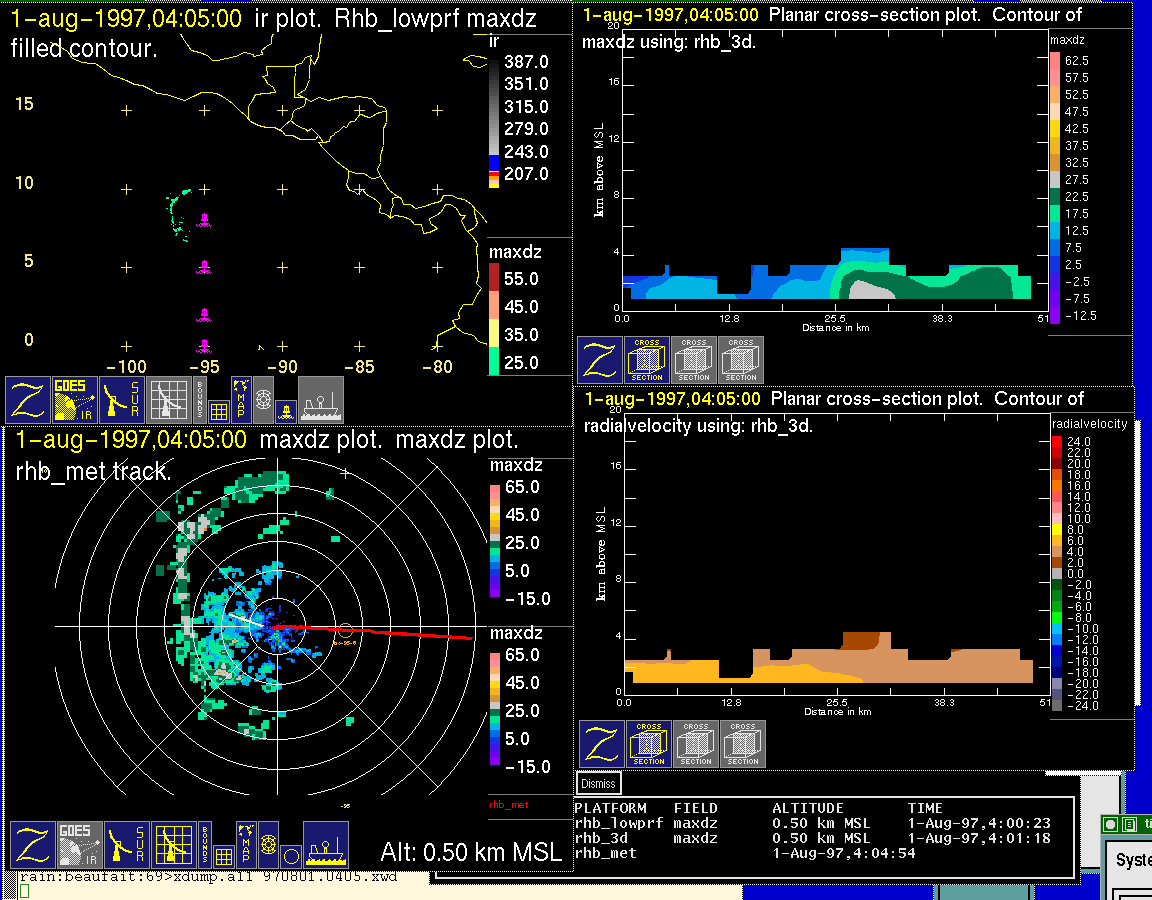
Task: Click the terminal line with the xdump.all command
Action: point(210,877)
